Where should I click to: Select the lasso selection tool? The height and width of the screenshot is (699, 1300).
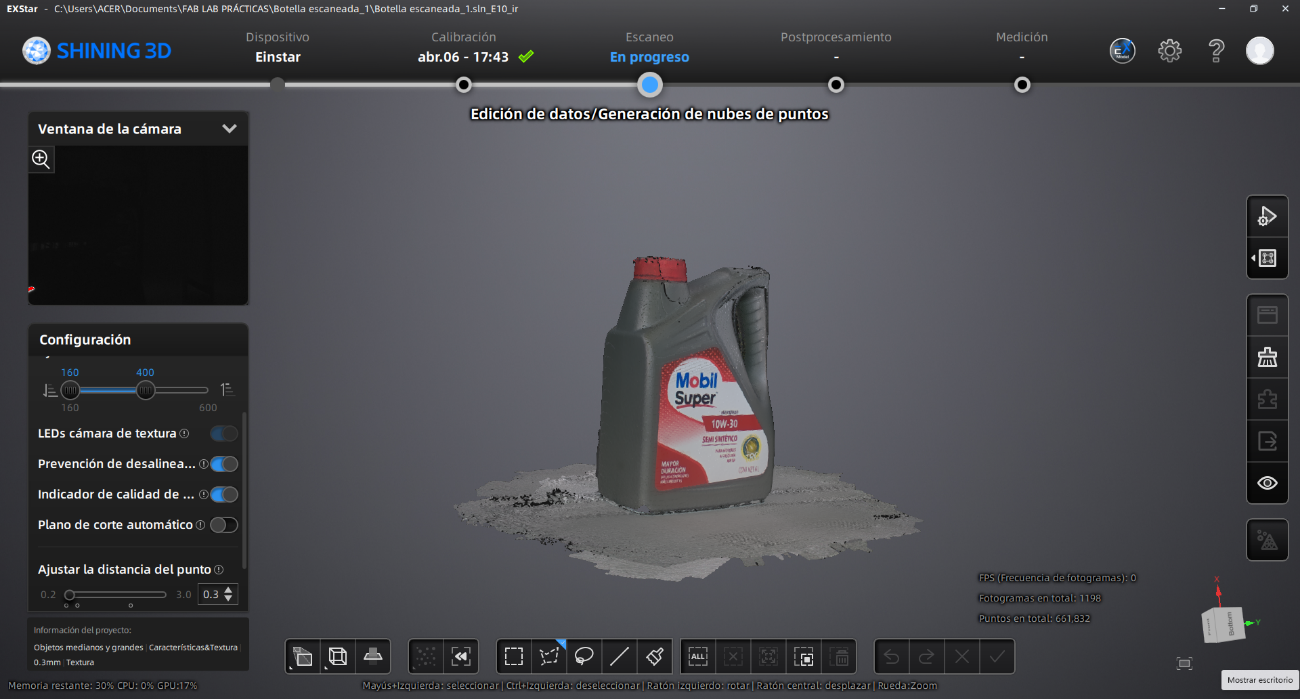[584, 657]
